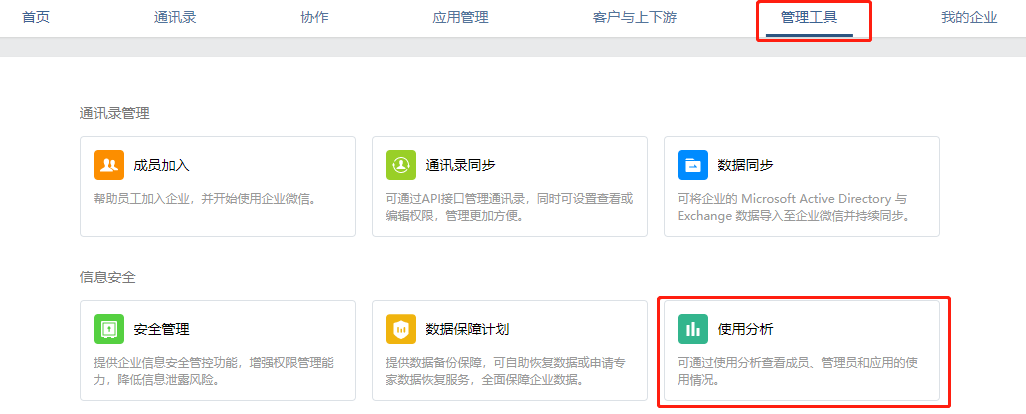This screenshot has height=414, width=1026.
Task: Select the 客户与上下游 tab
Action: pos(635,18)
